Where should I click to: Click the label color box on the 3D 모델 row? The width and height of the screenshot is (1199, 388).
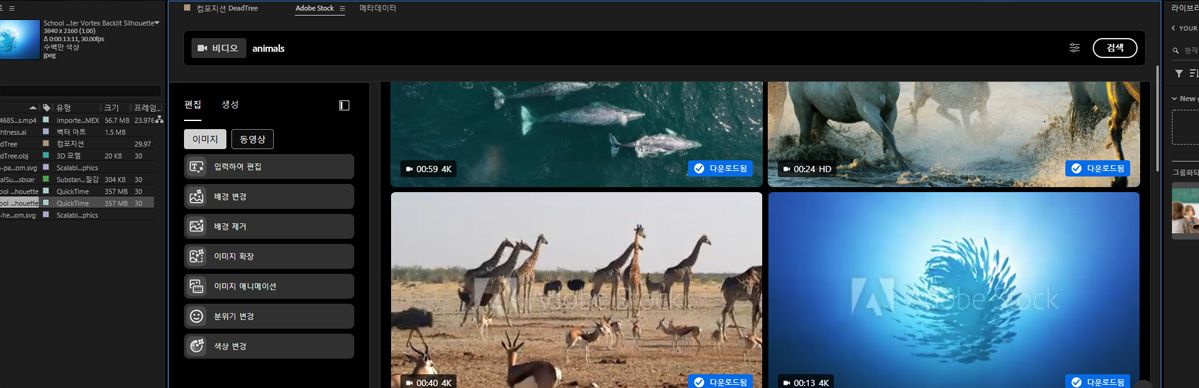coord(46,155)
